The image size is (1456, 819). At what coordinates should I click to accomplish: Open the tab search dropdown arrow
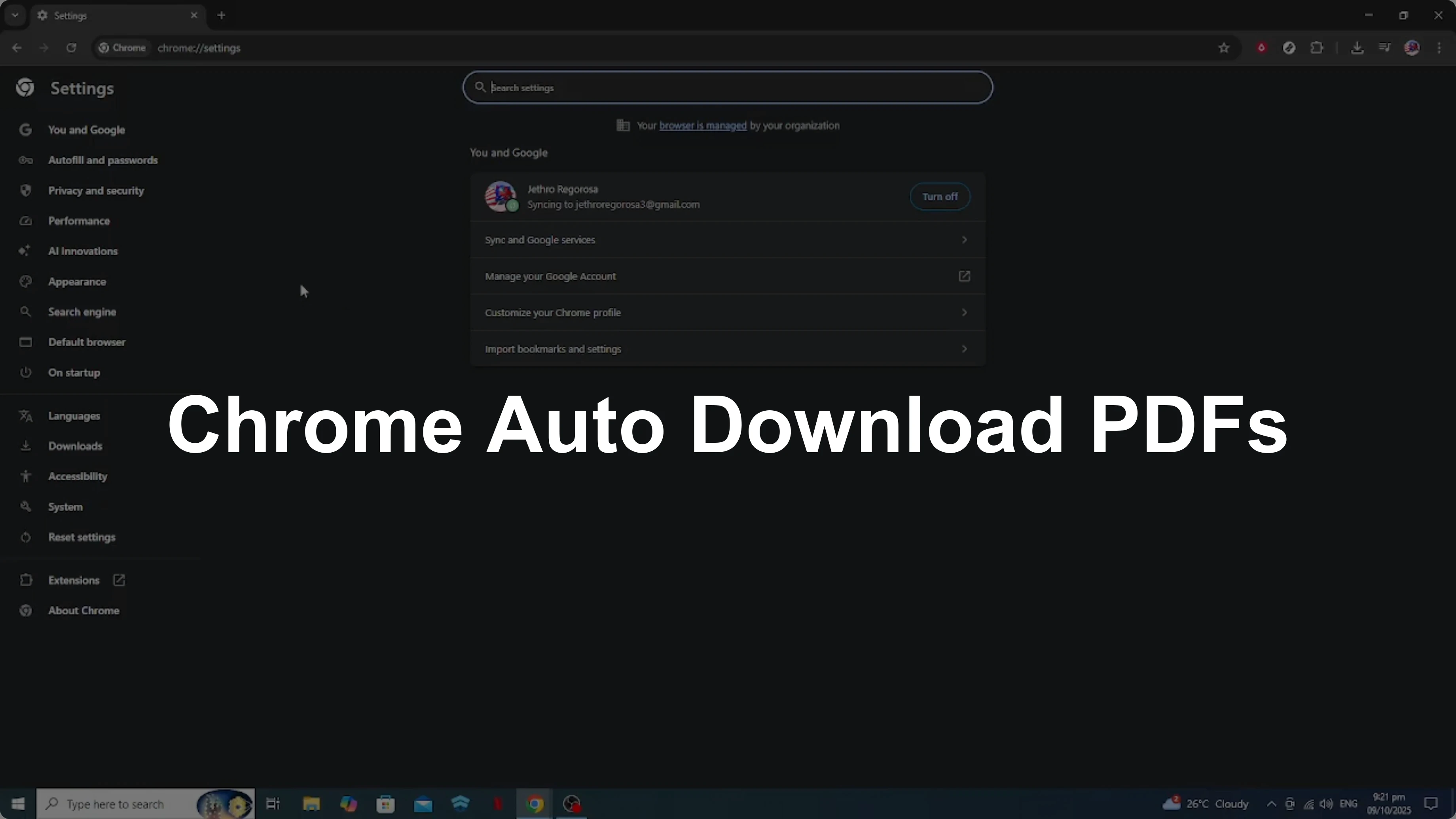pyautogui.click(x=15, y=15)
